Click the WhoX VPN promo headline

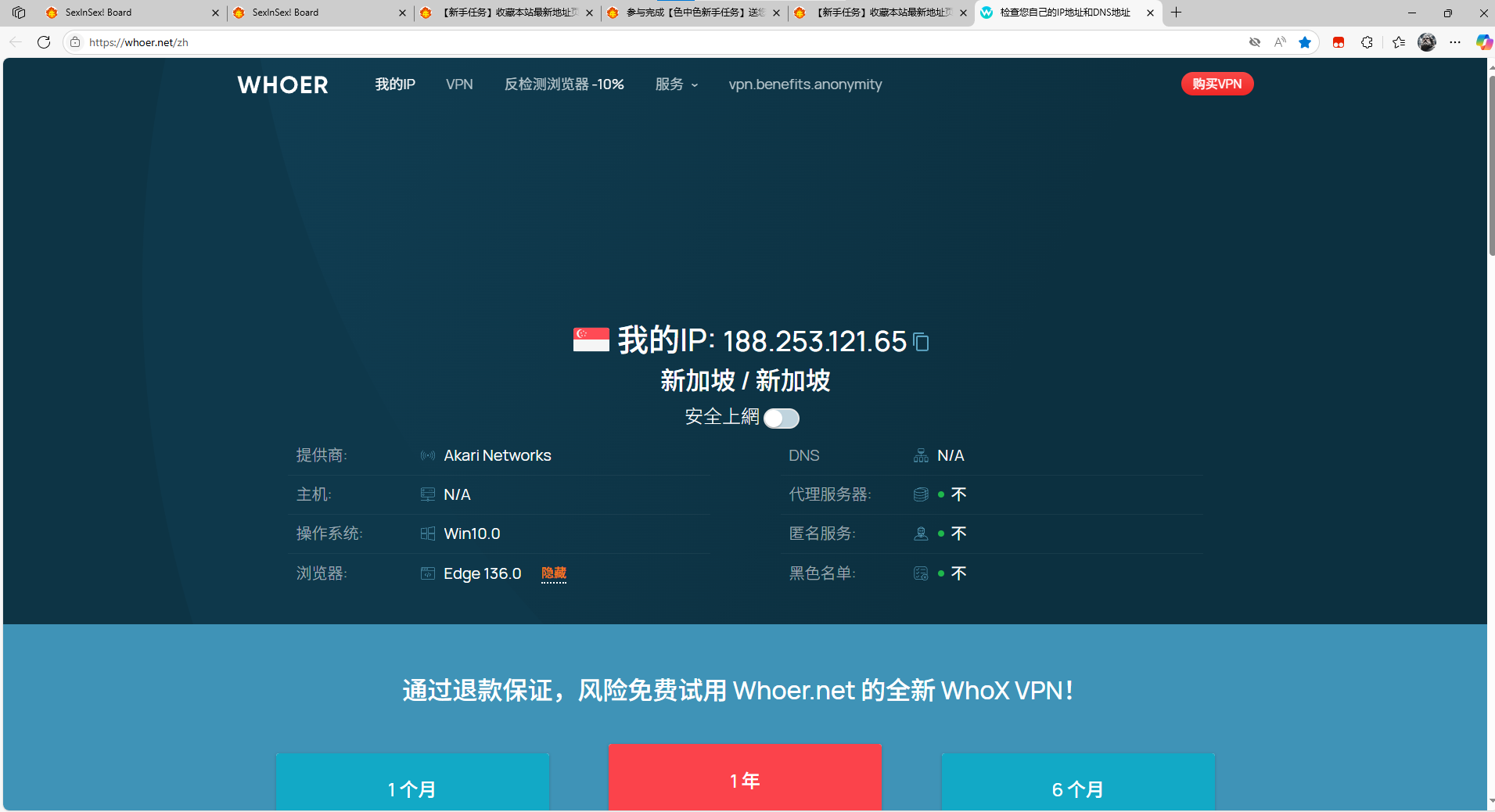pyautogui.click(x=738, y=691)
